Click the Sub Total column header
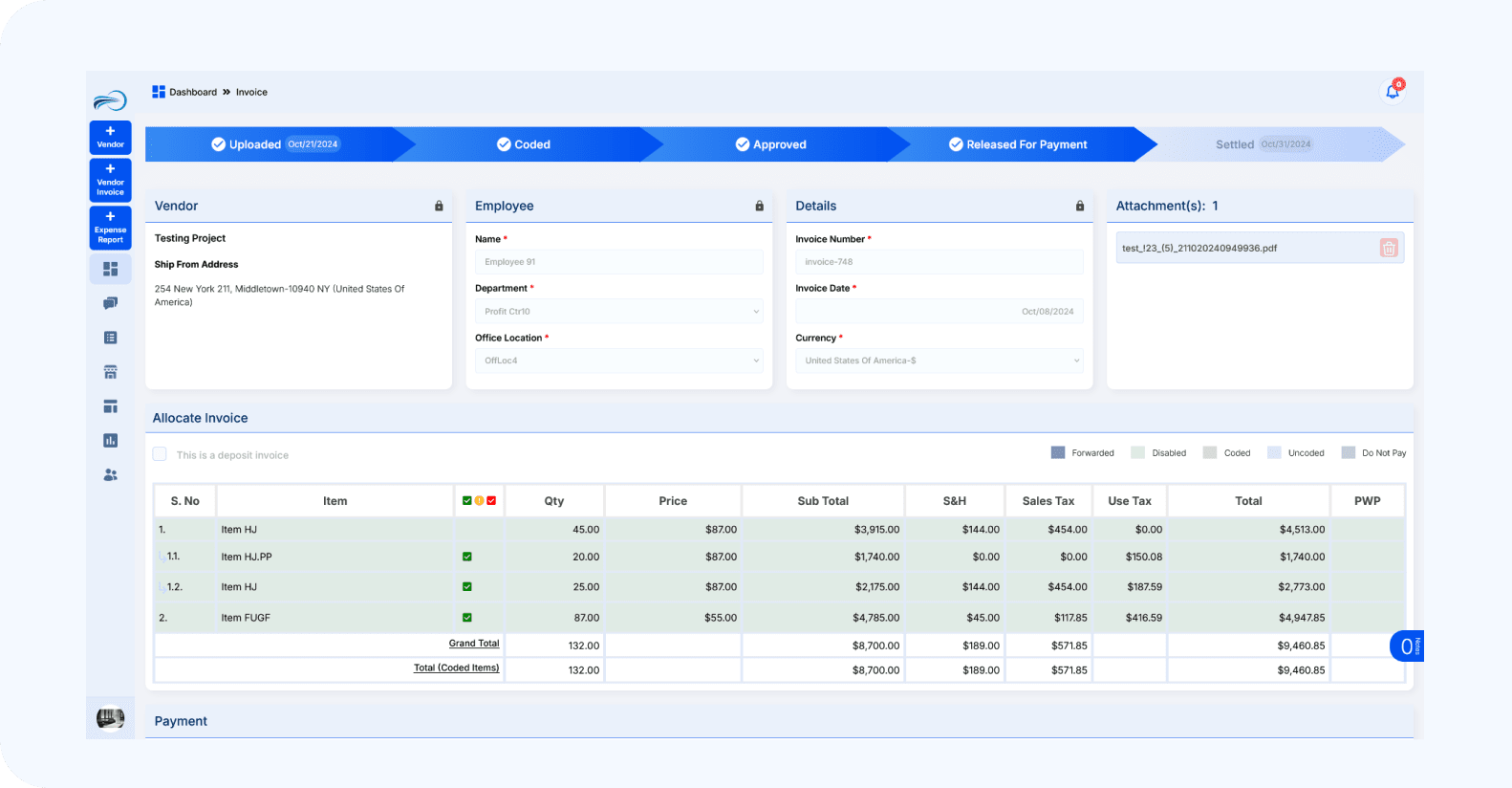 coord(823,501)
